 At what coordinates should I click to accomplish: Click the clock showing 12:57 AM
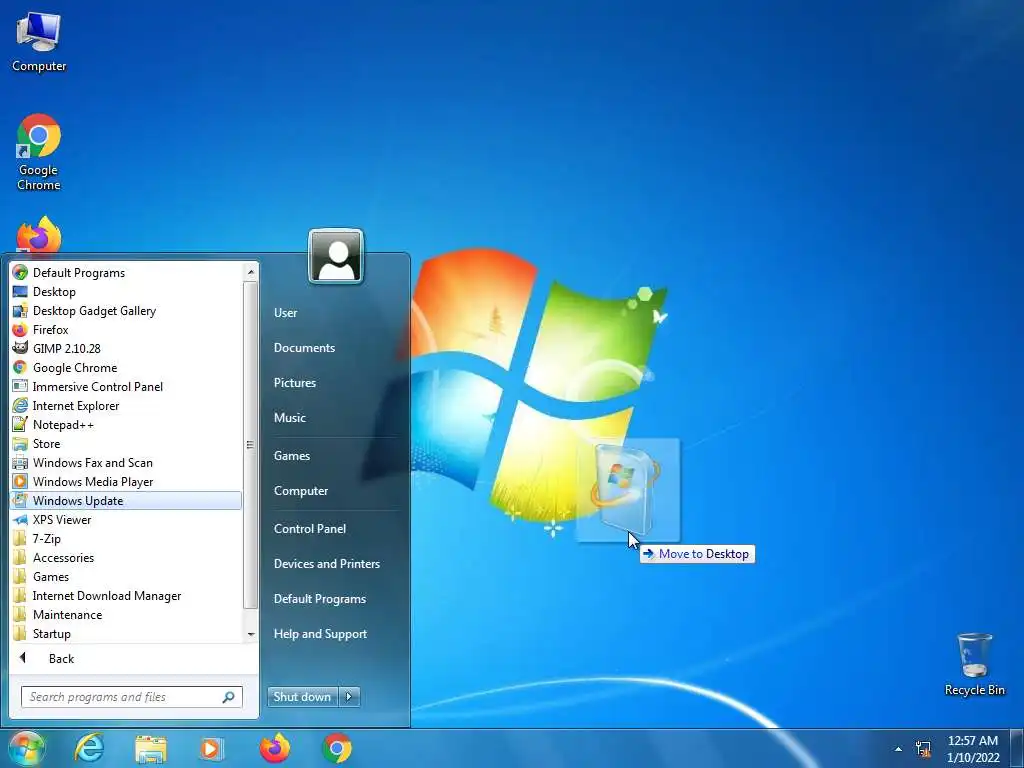click(972, 741)
